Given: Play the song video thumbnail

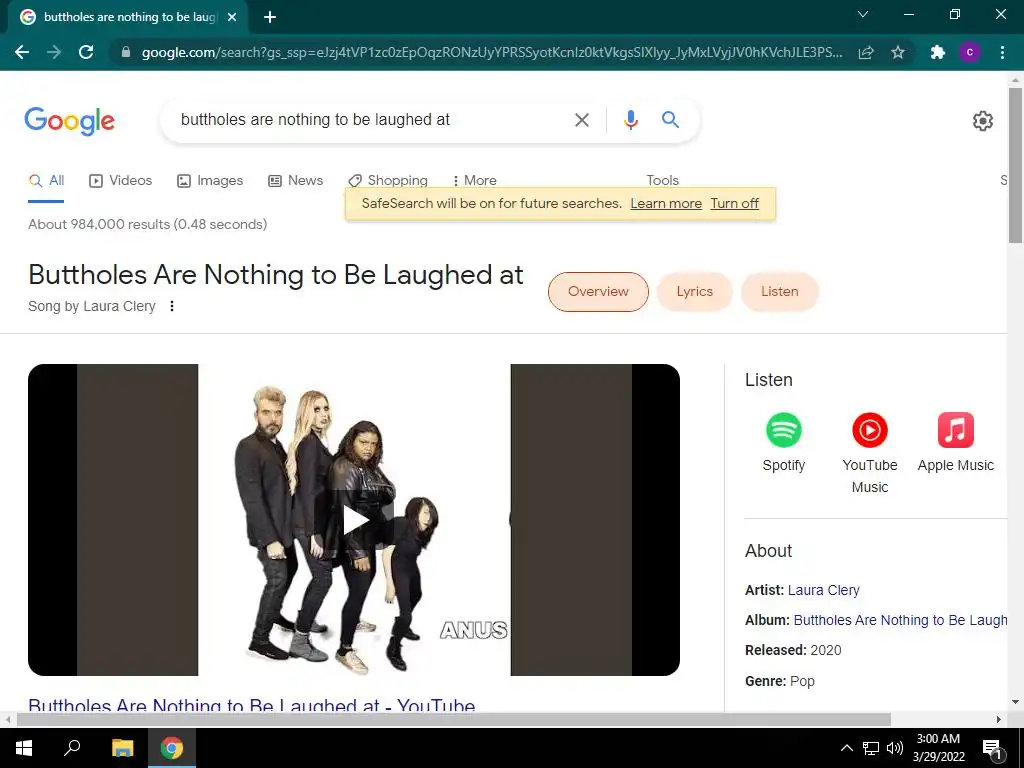Looking at the screenshot, I should coord(354,520).
